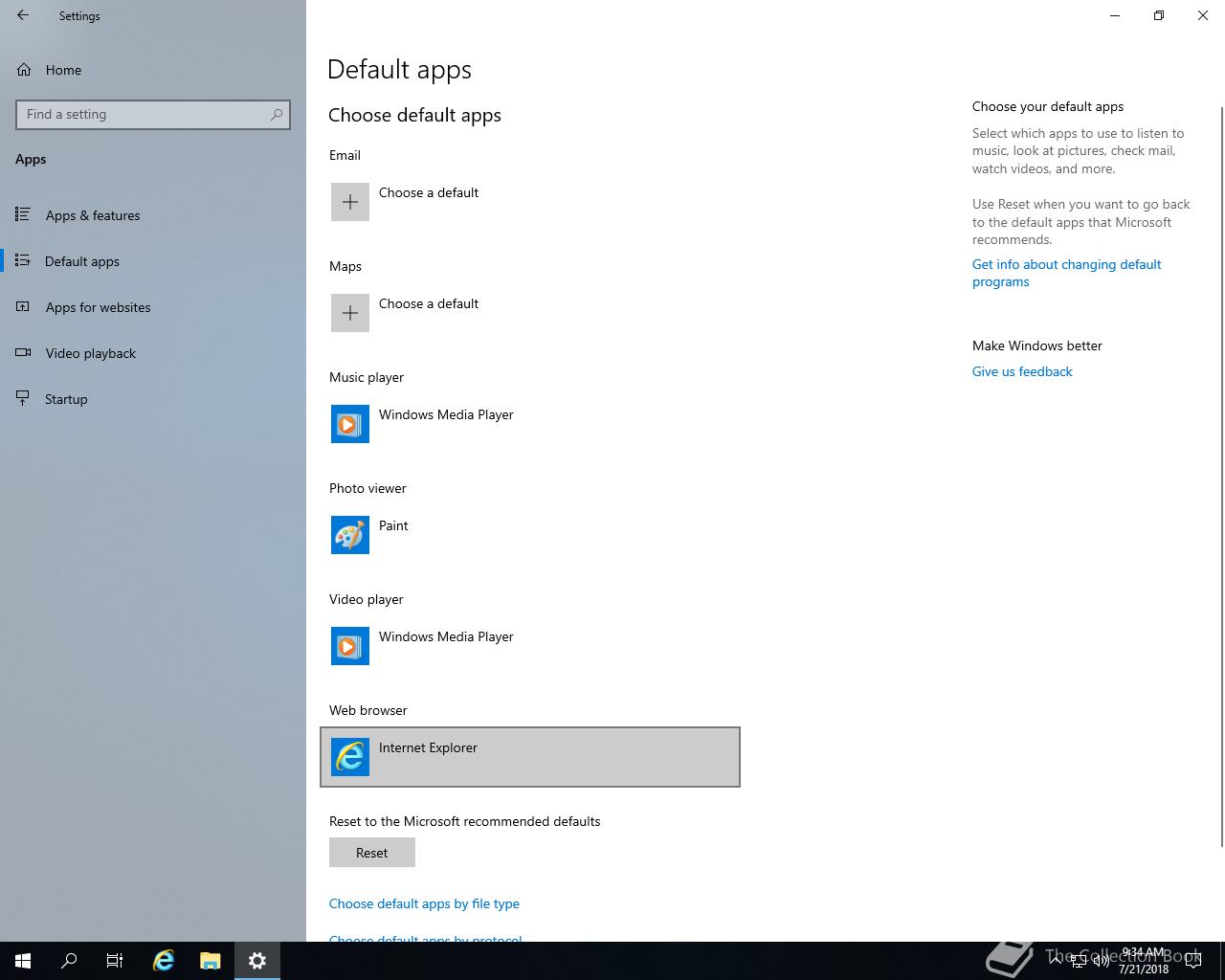1225x980 pixels.
Task: Click the Home icon in sidebar
Action: [x=24, y=70]
